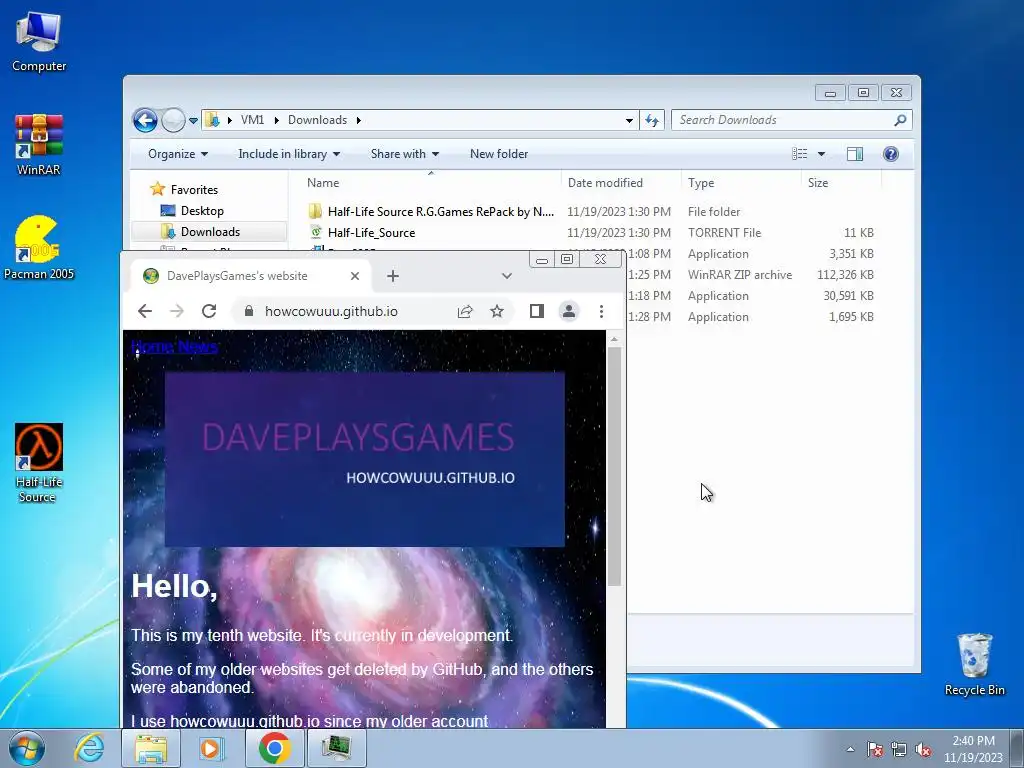View site info lock icon
This screenshot has width=1024, height=768.
pyautogui.click(x=249, y=312)
